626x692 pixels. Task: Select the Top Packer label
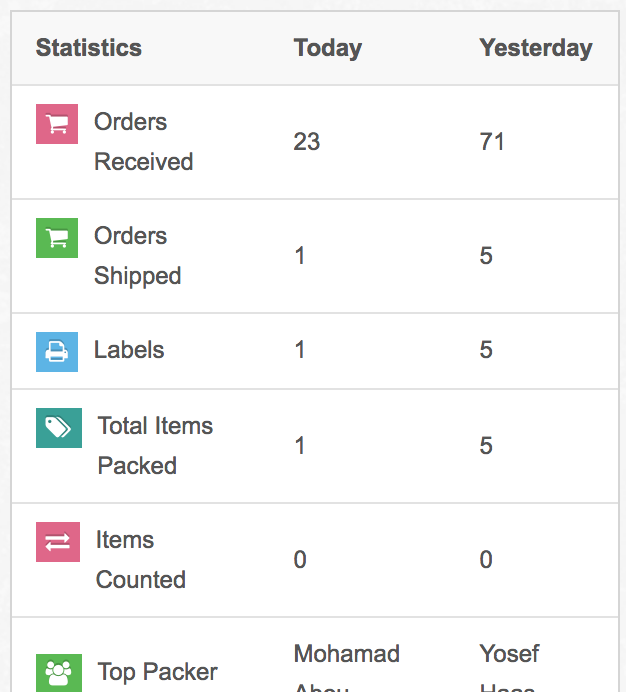[x=158, y=671]
